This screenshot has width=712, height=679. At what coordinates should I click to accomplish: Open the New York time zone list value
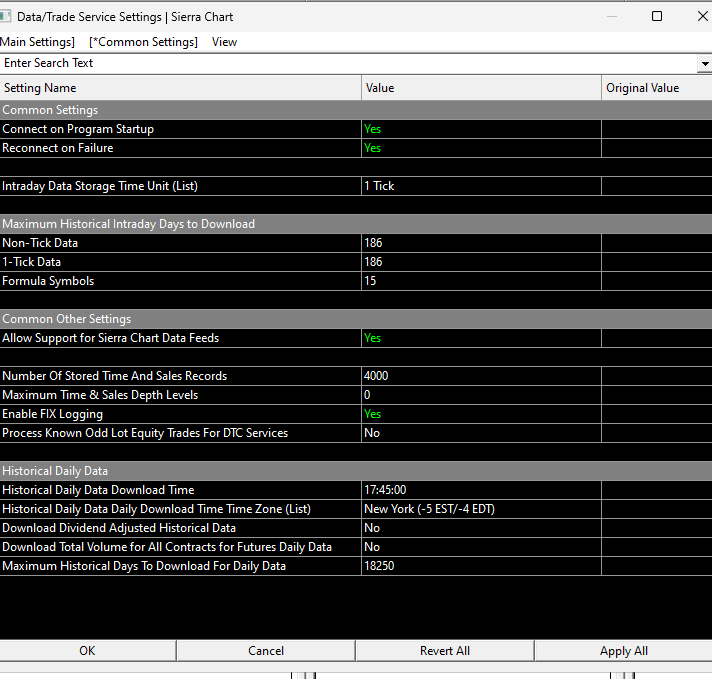(x=481, y=509)
